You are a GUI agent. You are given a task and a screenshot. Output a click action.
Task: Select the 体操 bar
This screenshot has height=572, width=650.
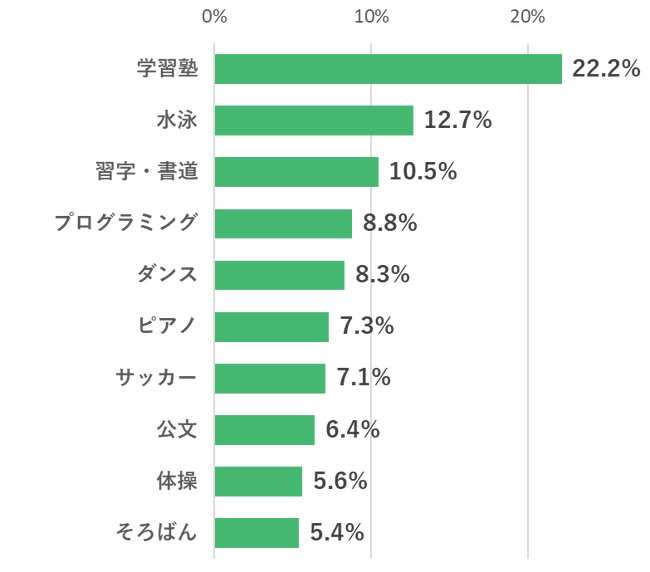(258, 481)
